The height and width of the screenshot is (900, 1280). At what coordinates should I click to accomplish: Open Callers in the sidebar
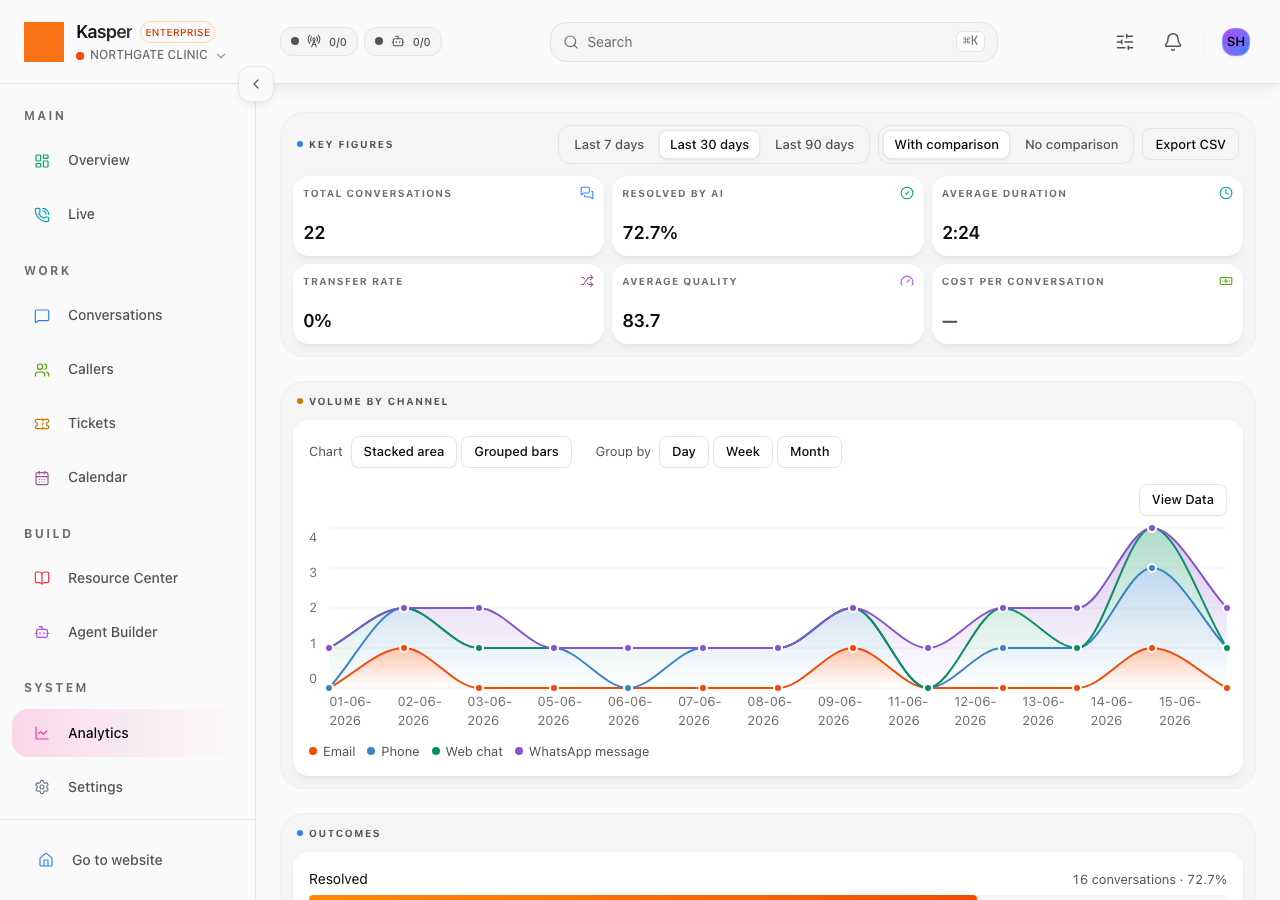pyautogui.click(x=128, y=369)
